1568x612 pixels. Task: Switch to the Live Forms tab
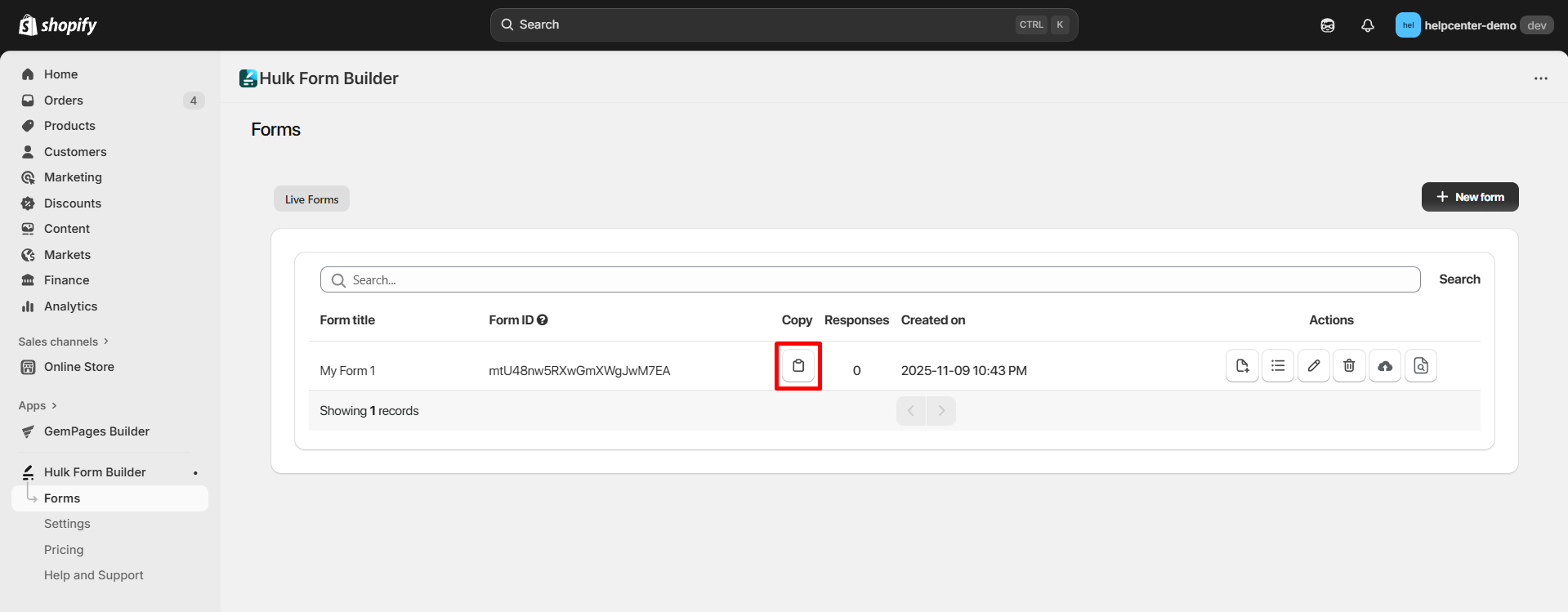point(311,199)
